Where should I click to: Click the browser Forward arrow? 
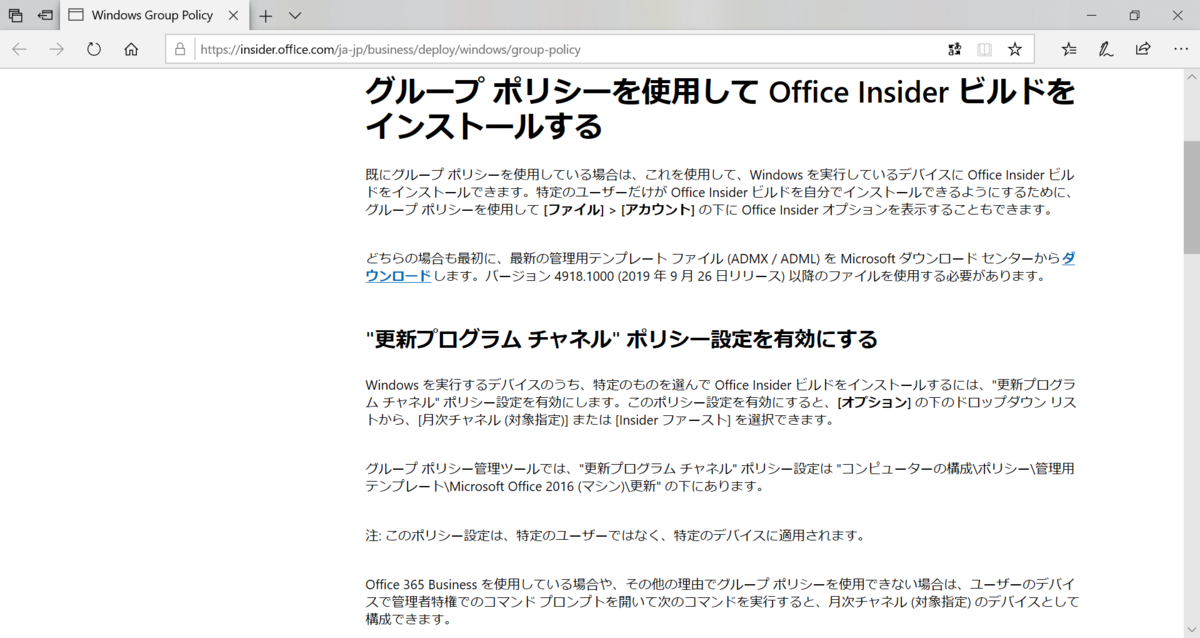pyautogui.click(x=57, y=49)
